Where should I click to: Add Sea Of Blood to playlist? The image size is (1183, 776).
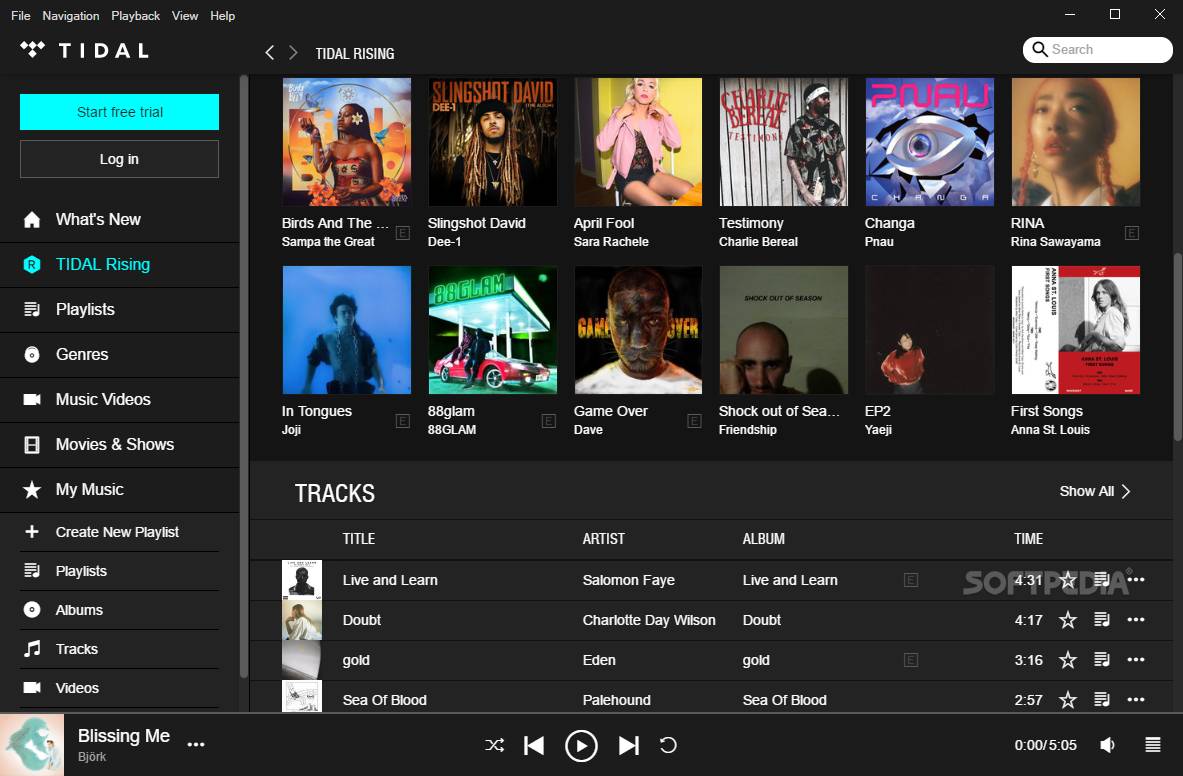coord(1102,700)
